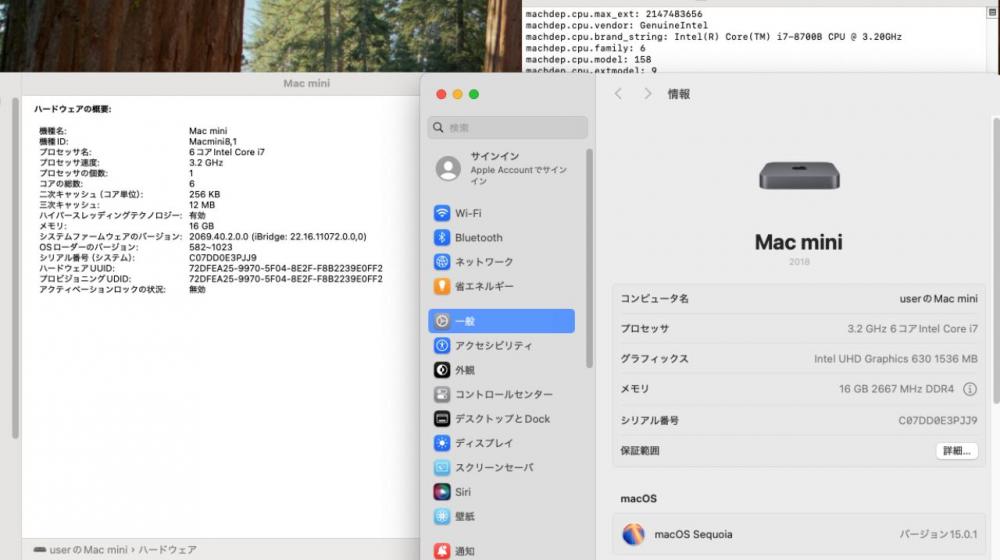Click the デスクトップとDock icon
The width and height of the screenshot is (1000, 560).
pyautogui.click(x=442, y=418)
